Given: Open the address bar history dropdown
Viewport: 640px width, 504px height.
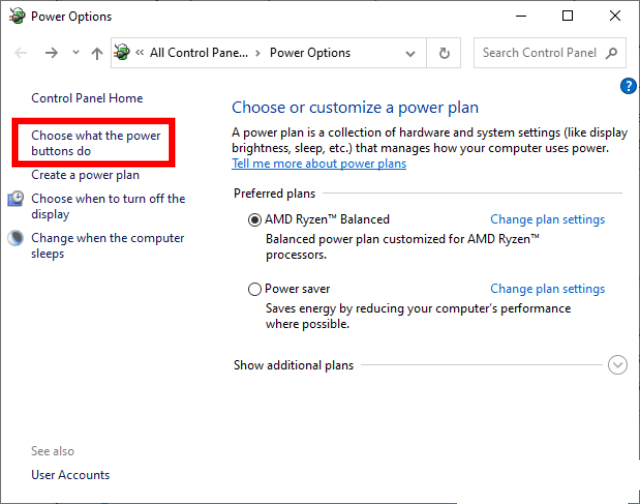Looking at the screenshot, I should tap(410, 53).
